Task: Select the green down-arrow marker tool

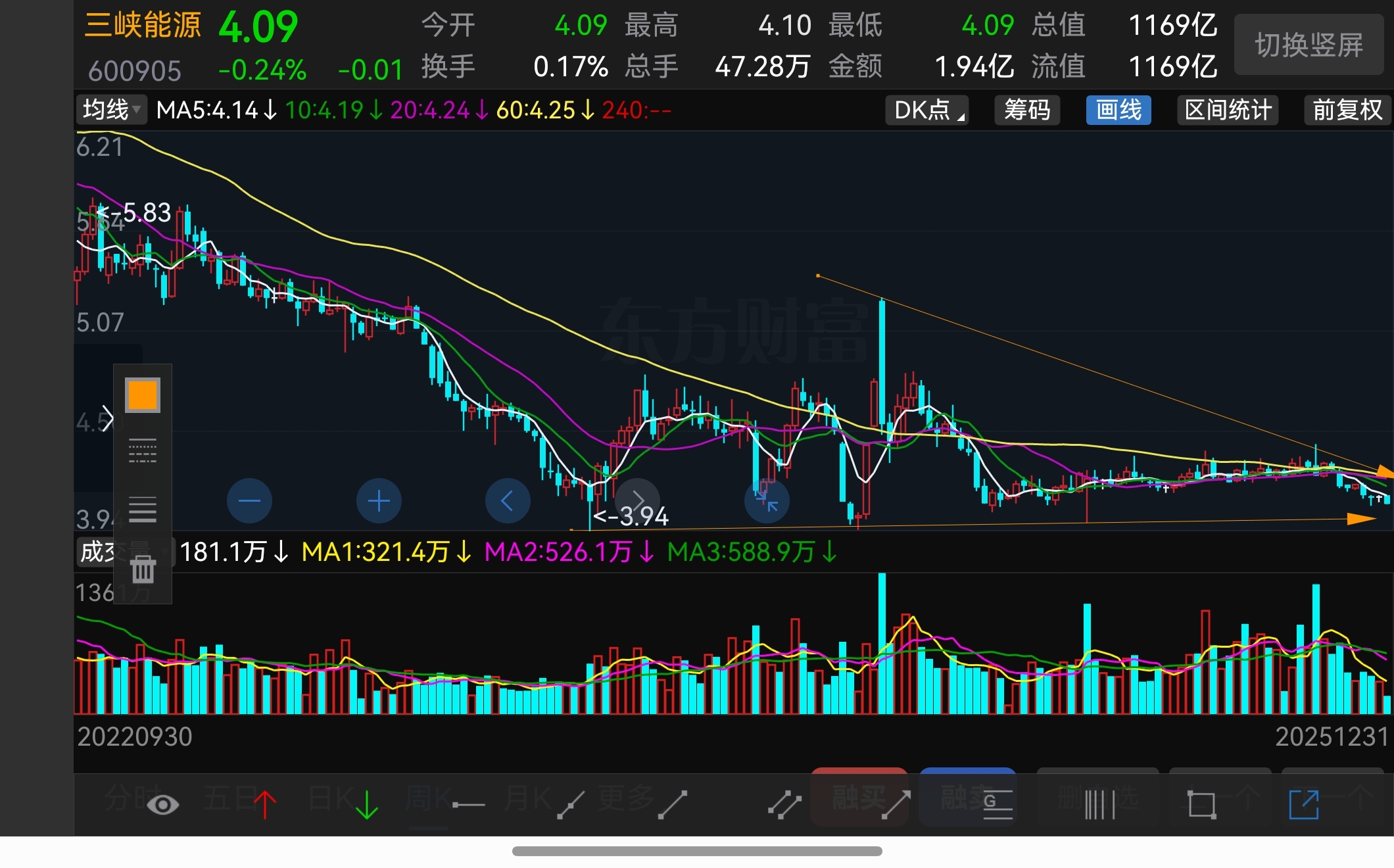Action: [x=366, y=805]
